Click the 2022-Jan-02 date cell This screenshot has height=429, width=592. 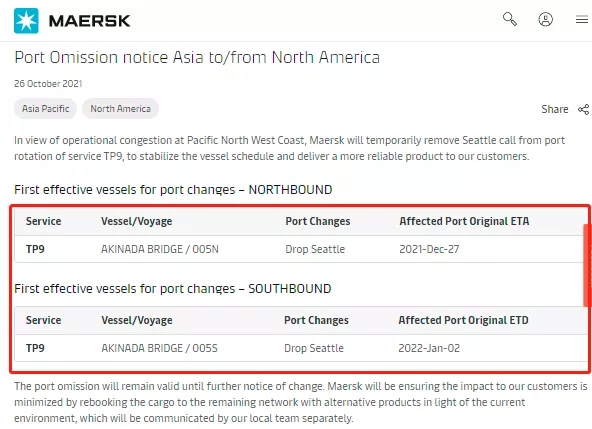pyautogui.click(x=429, y=348)
